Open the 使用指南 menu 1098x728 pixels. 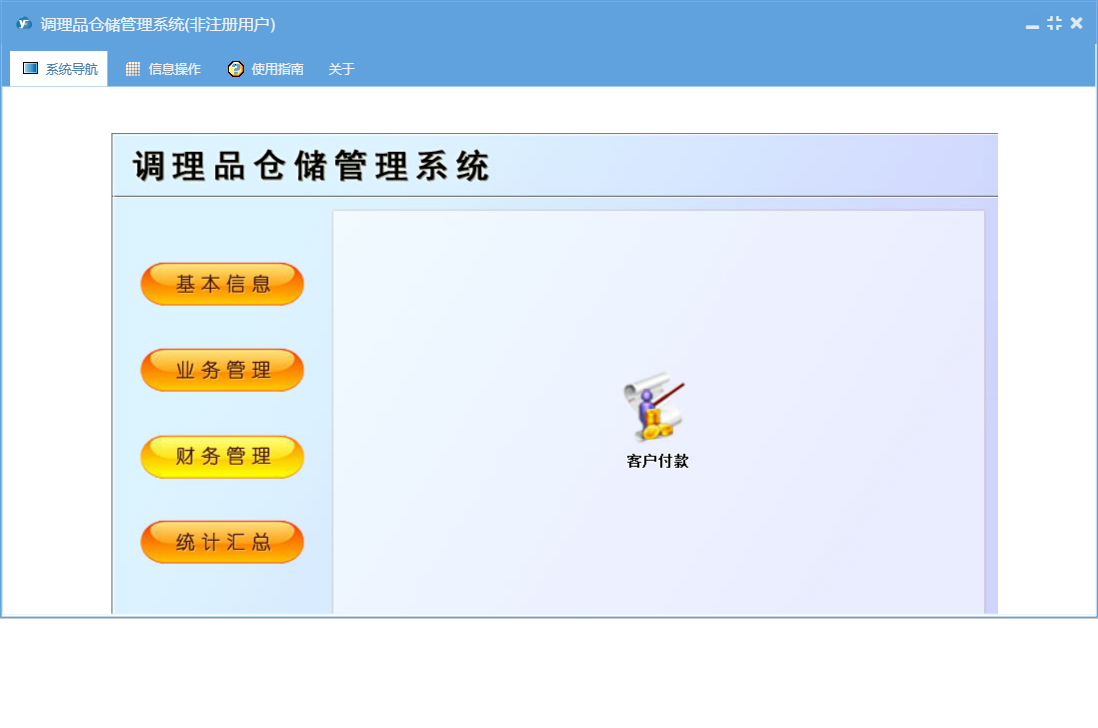277,69
